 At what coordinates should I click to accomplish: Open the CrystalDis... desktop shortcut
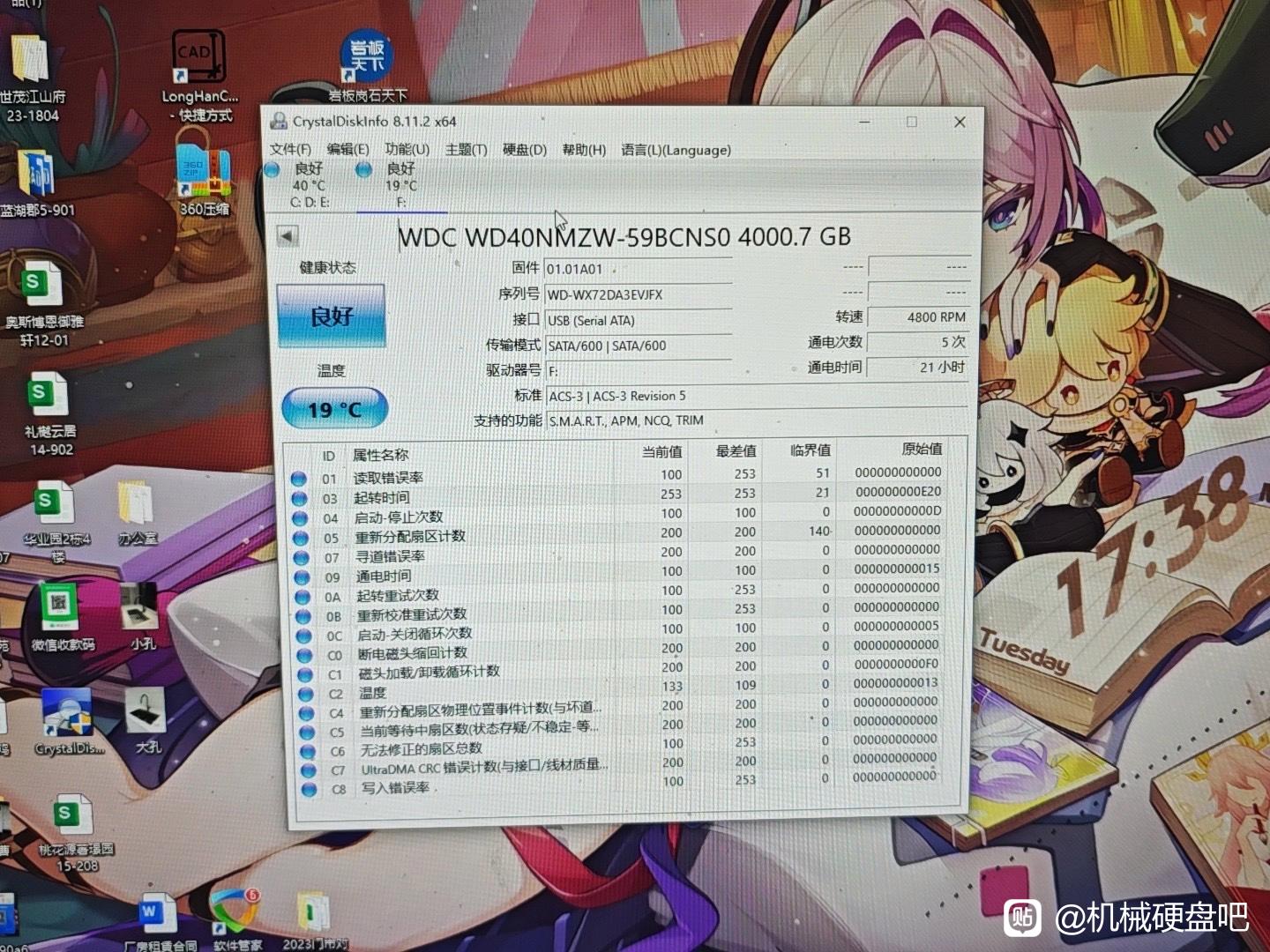[69, 723]
